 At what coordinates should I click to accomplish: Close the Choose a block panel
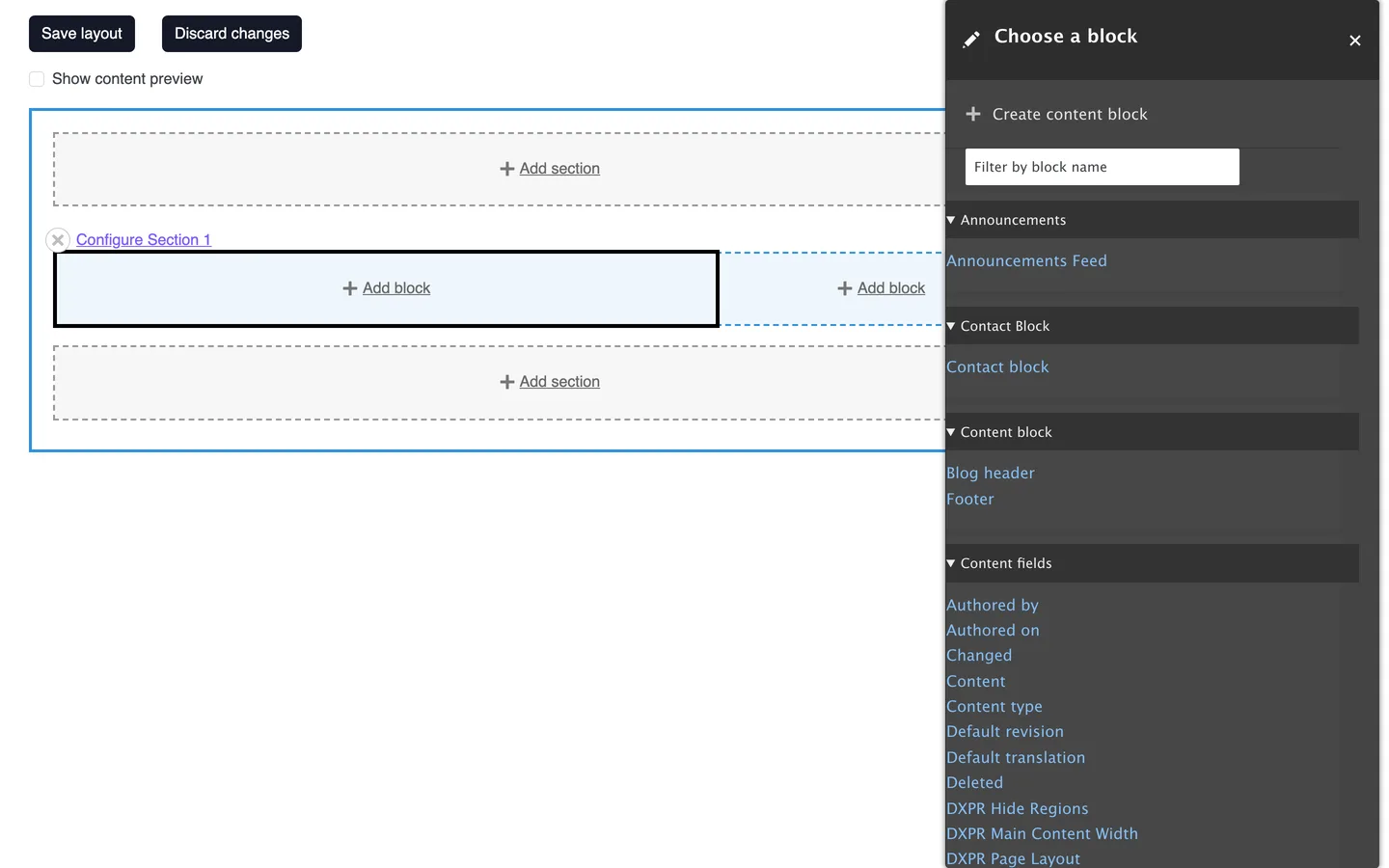click(x=1355, y=41)
